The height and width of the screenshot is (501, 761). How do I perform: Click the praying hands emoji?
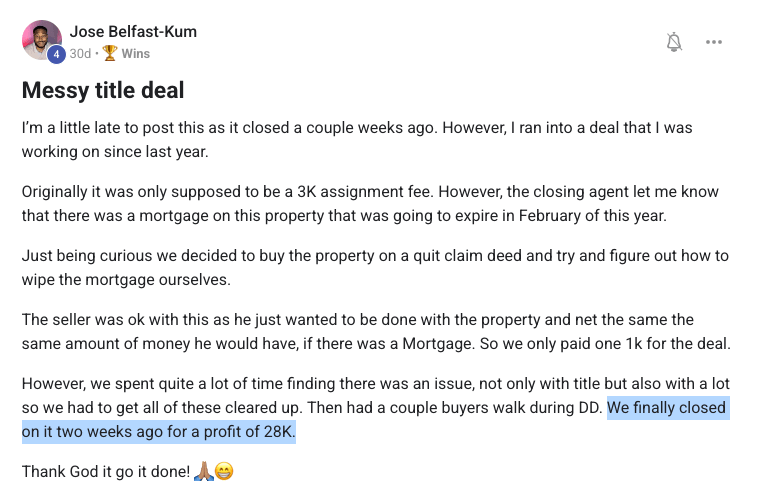[x=203, y=471]
